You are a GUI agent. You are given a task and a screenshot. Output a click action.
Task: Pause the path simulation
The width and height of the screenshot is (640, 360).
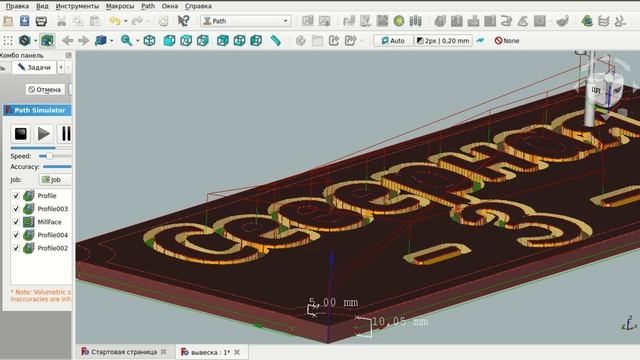tap(65, 133)
